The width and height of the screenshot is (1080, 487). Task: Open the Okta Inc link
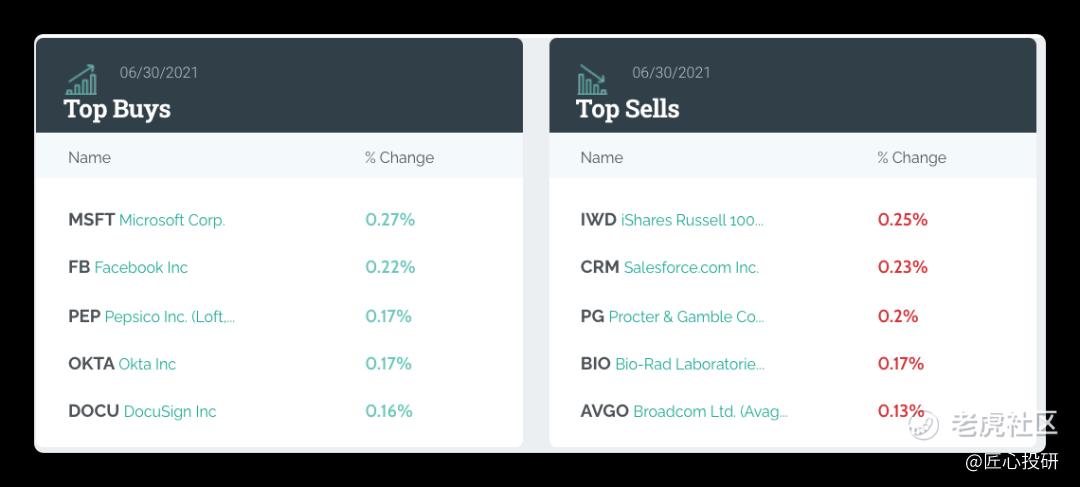[x=147, y=364]
